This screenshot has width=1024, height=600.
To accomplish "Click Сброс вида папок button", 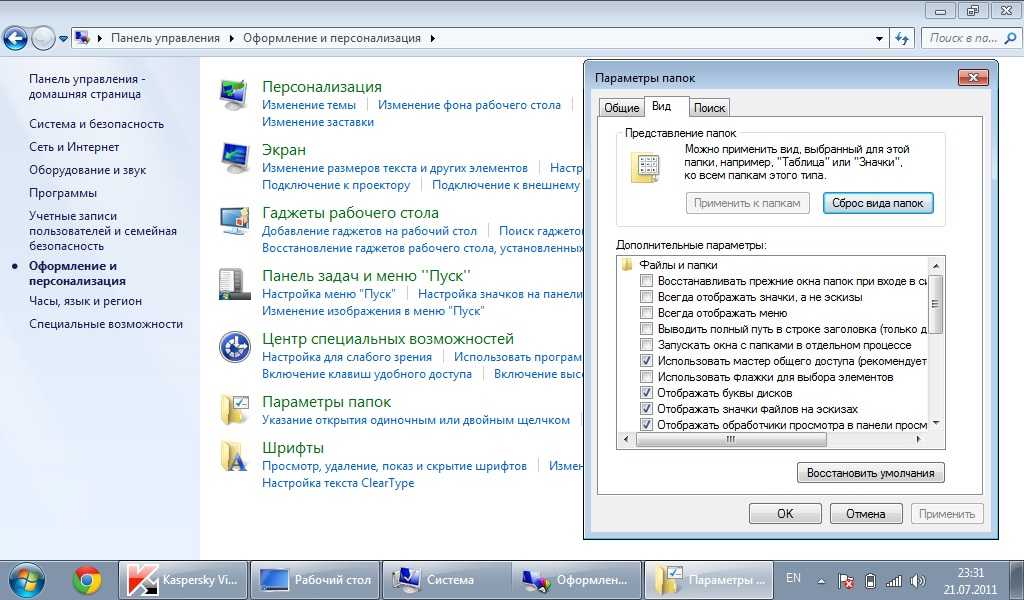I will [x=878, y=203].
